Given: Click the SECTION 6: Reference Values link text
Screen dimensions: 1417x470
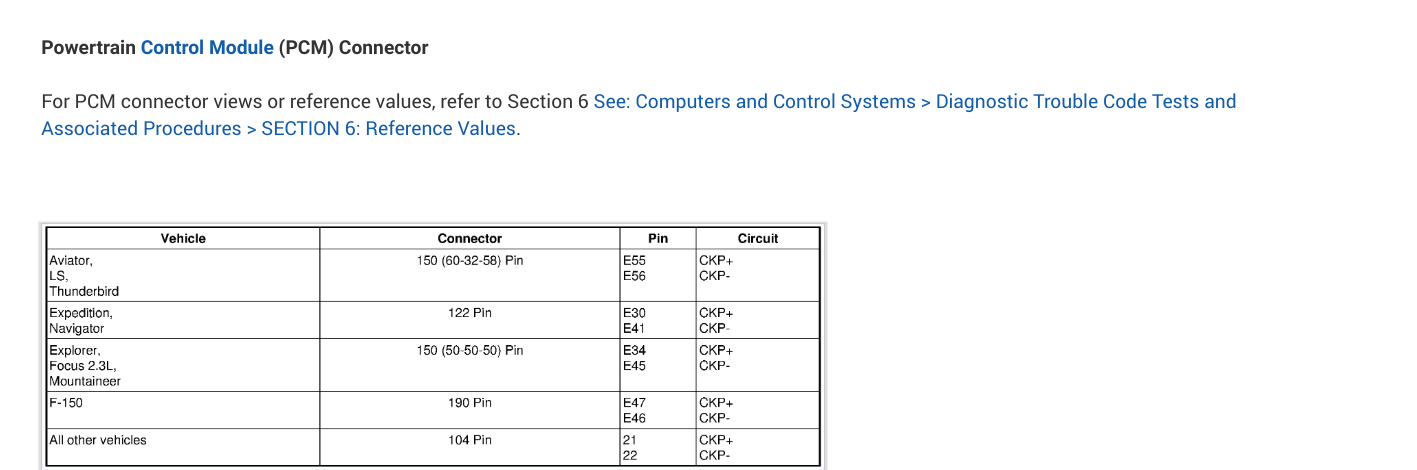Looking at the screenshot, I should [x=390, y=128].
